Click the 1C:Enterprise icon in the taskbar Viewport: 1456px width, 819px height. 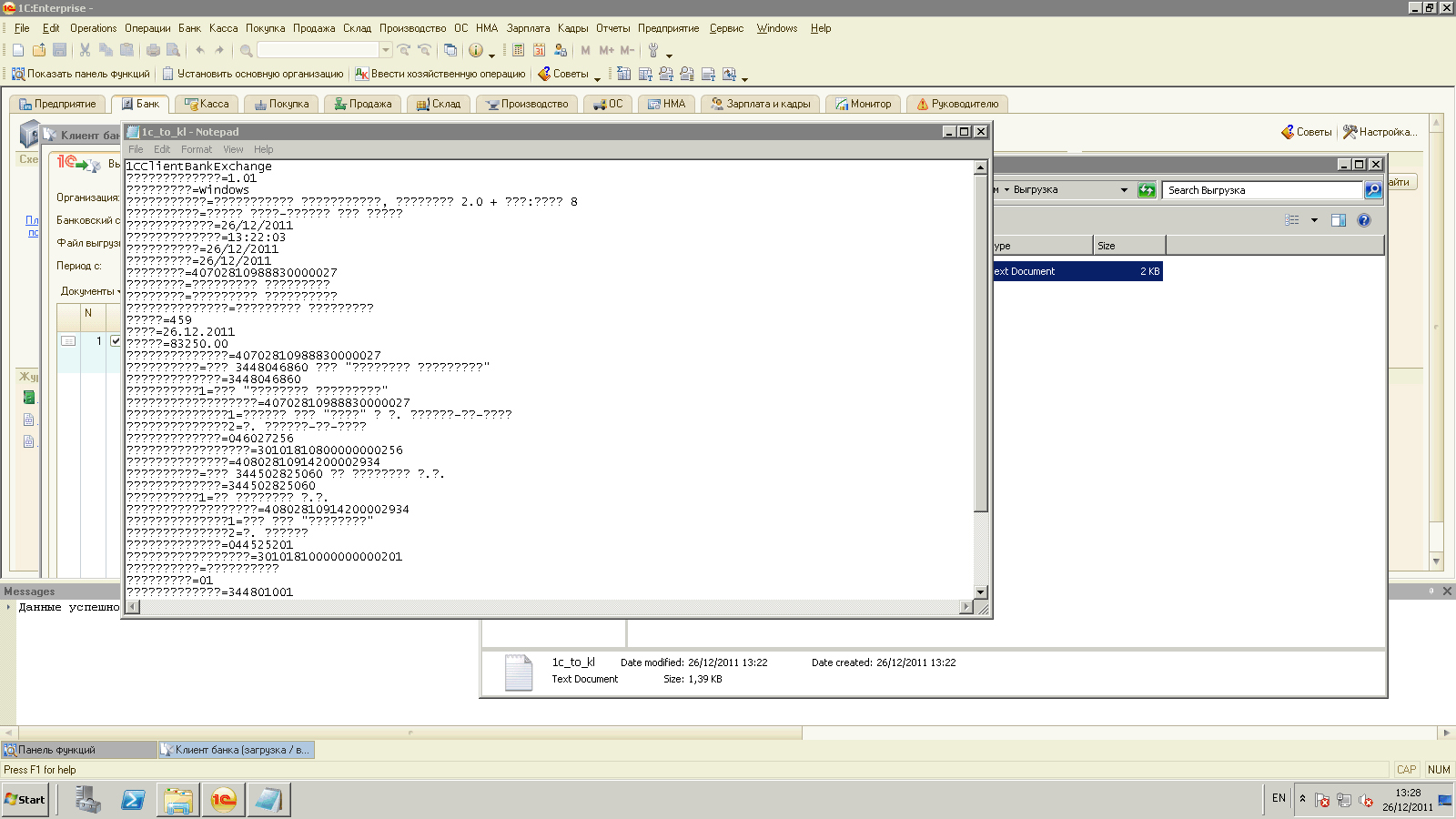pos(223,800)
